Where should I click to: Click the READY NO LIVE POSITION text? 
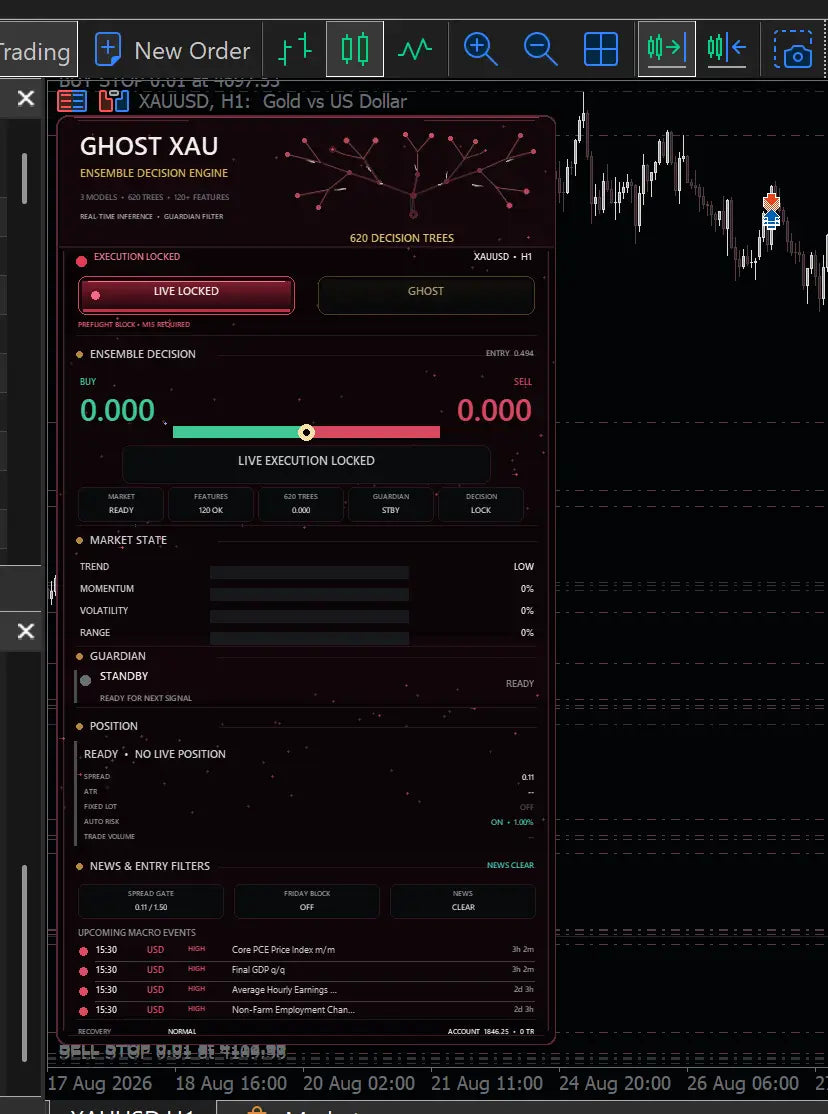click(x=155, y=754)
